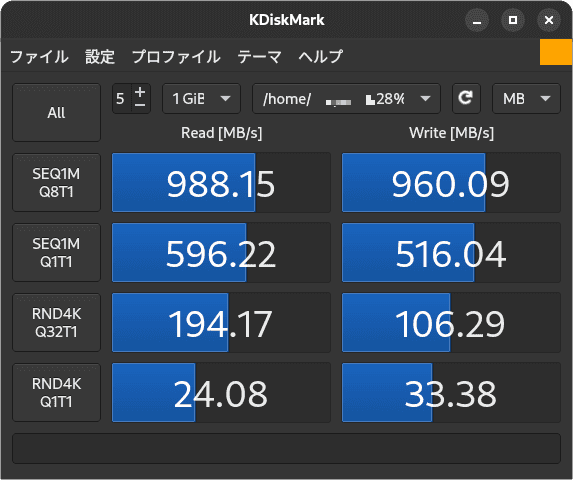Run all benchmarks with the All button
The height and width of the screenshot is (480, 573).
(x=56, y=113)
